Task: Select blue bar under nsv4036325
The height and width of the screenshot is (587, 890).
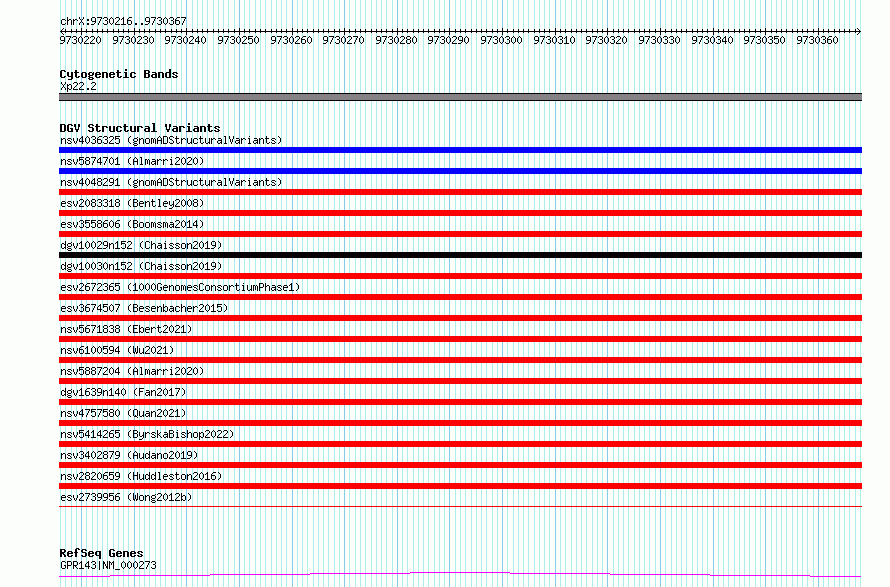Action: point(460,150)
